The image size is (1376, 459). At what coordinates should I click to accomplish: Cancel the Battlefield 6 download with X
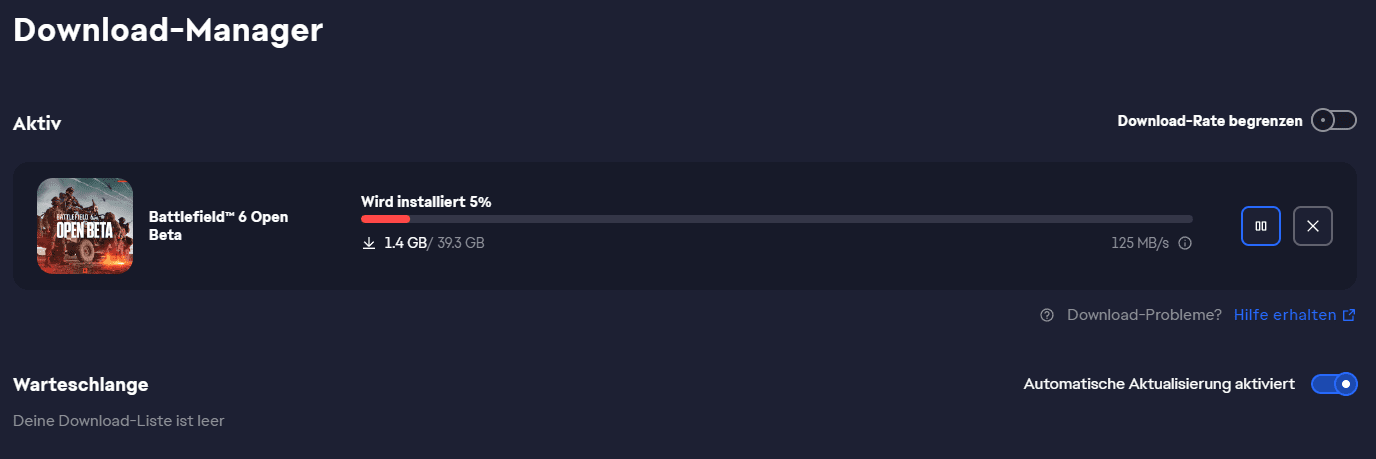coord(1312,226)
